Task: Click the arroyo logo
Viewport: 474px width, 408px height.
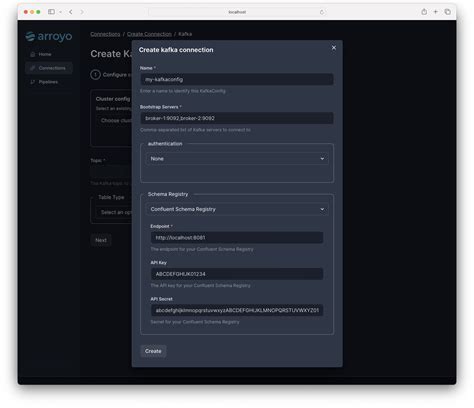Action: coord(49,36)
